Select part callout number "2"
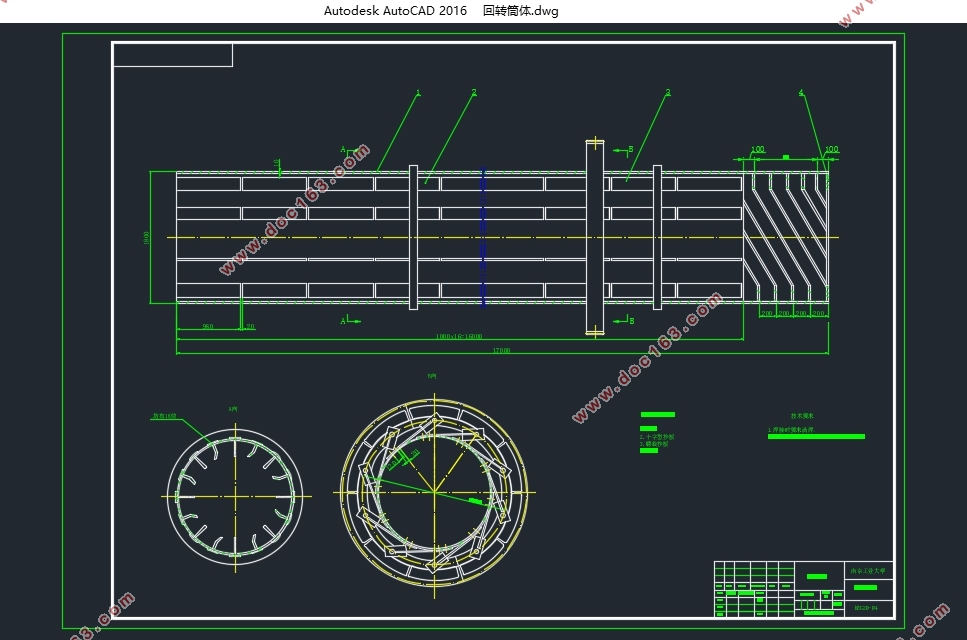Image resolution: width=967 pixels, height=640 pixels. (474, 92)
